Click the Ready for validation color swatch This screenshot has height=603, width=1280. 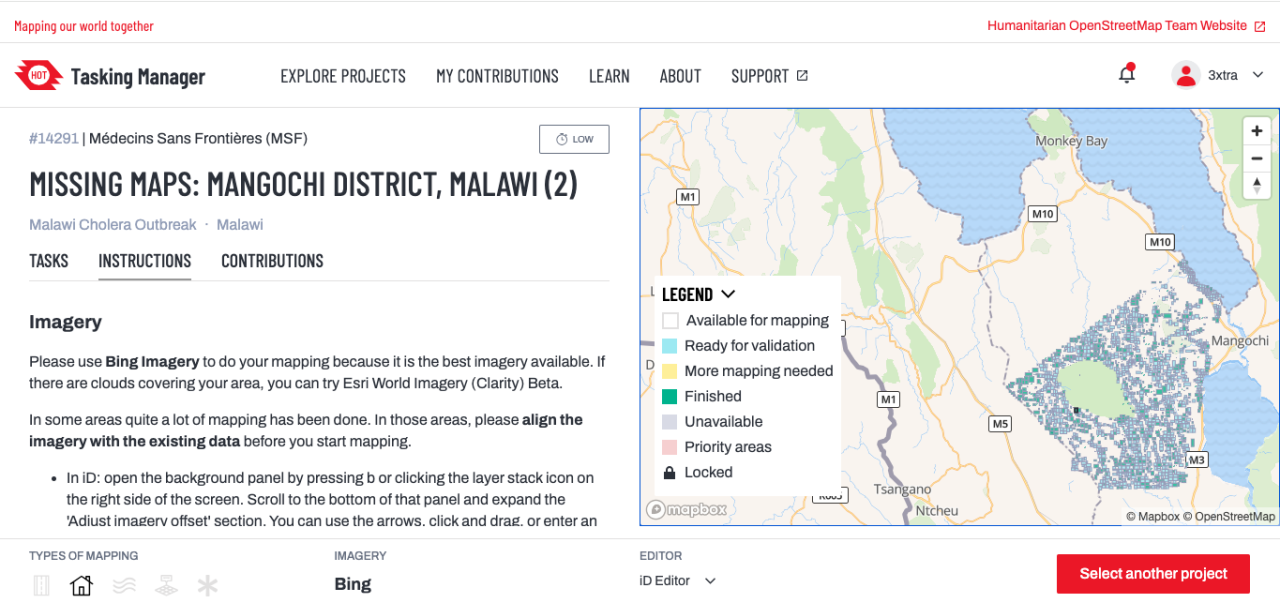coord(670,346)
